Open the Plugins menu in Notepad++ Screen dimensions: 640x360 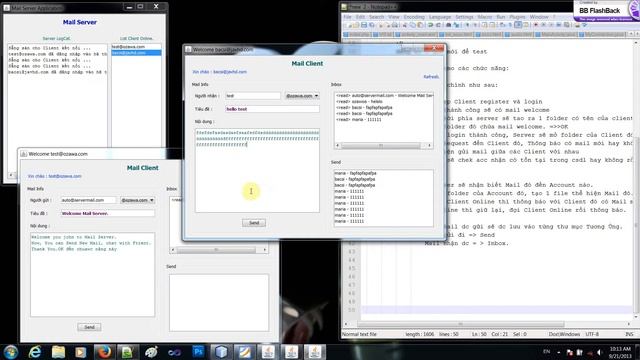point(517,17)
